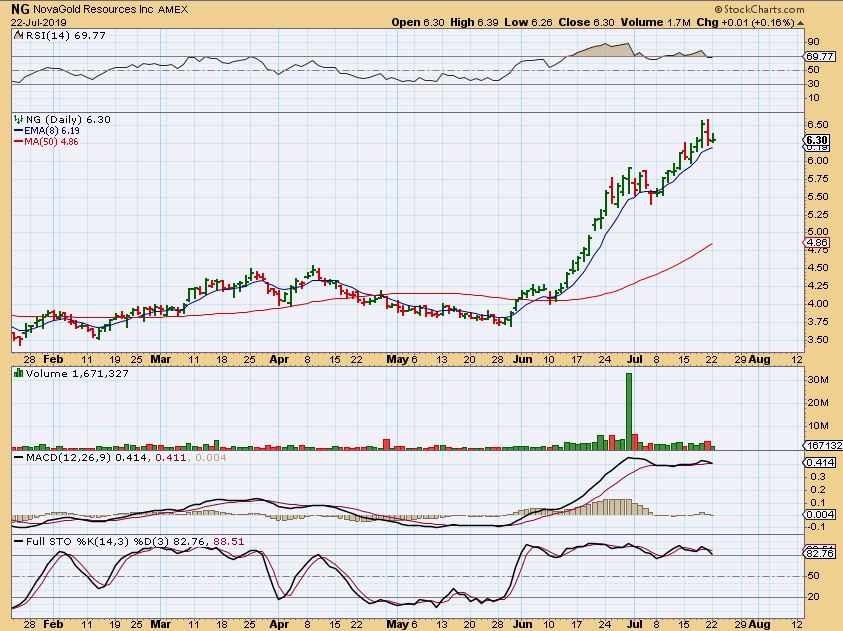
Task: Click the 4.86 MA(50) value tag
Action: [x=816, y=243]
